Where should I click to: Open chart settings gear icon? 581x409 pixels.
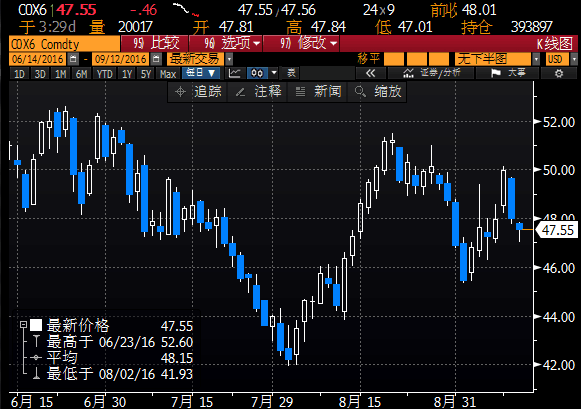[x=559, y=73]
